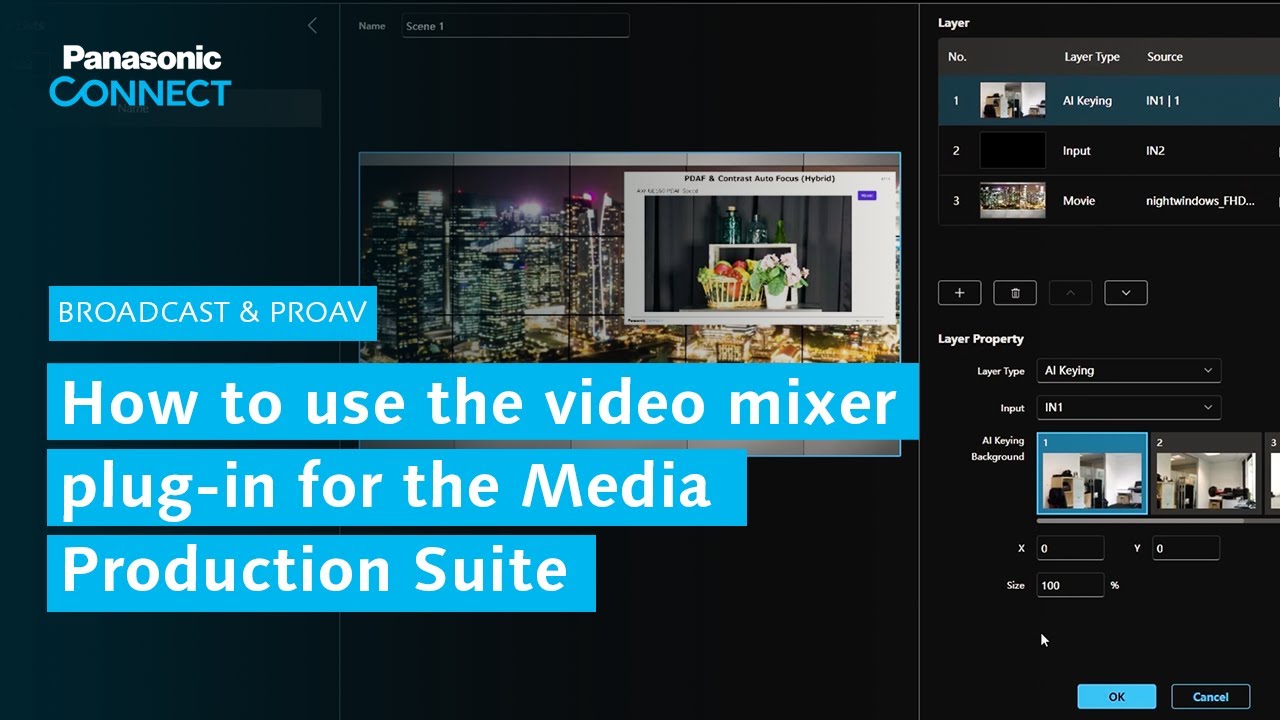The height and width of the screenshot is (720, 1280).
Task: Move layer up with the arrow button
Action: (x=1070, y=293)
